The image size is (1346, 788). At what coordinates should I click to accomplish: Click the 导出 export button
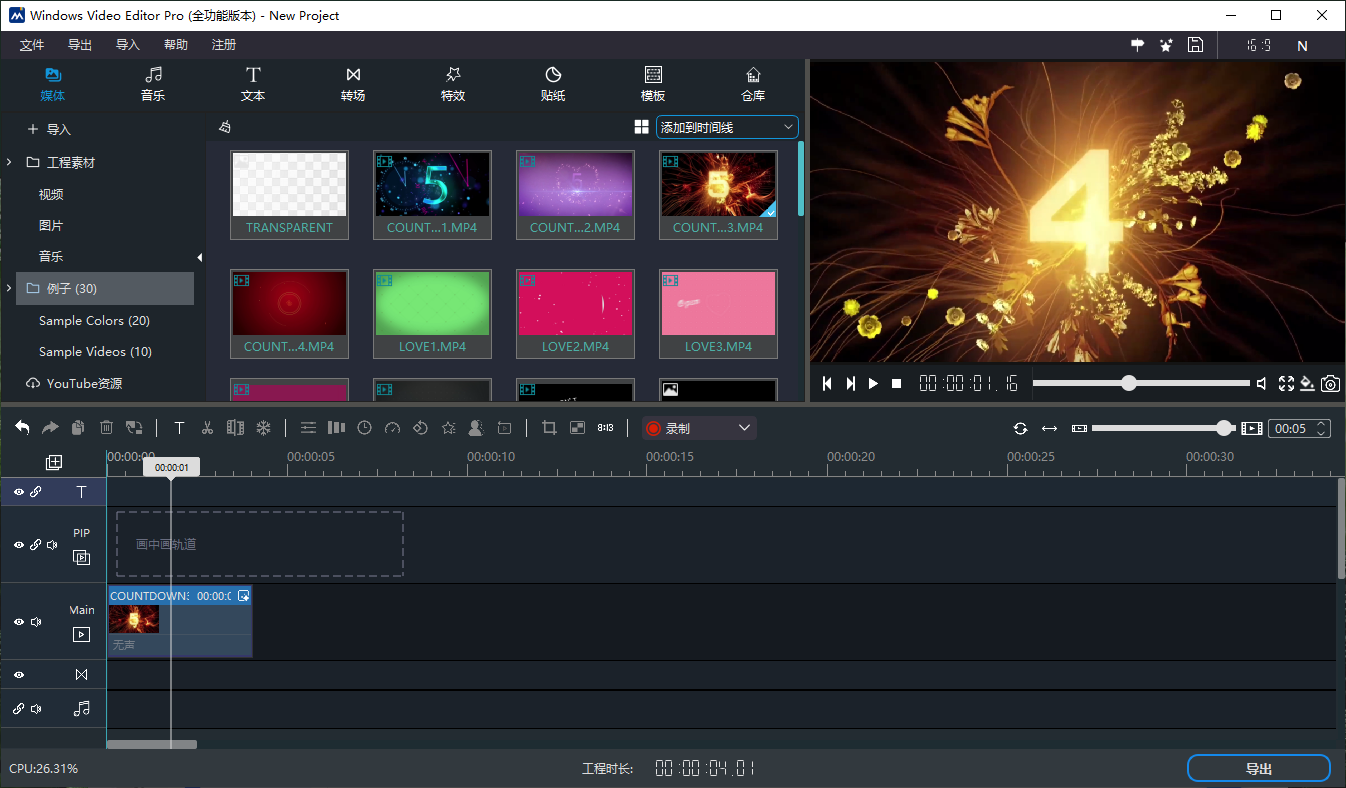pyautogui.click(x=1258, y=768)
